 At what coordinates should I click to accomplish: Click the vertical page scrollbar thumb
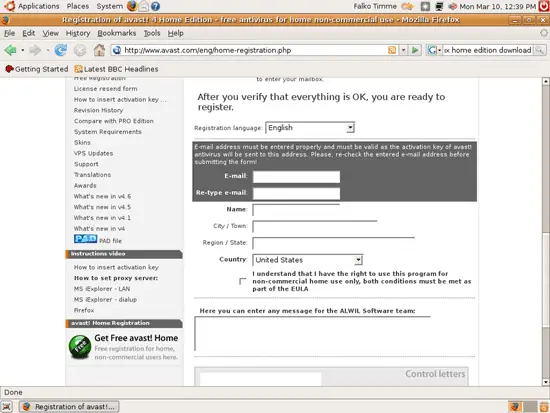pyautogui.click(x=545, y=280)
